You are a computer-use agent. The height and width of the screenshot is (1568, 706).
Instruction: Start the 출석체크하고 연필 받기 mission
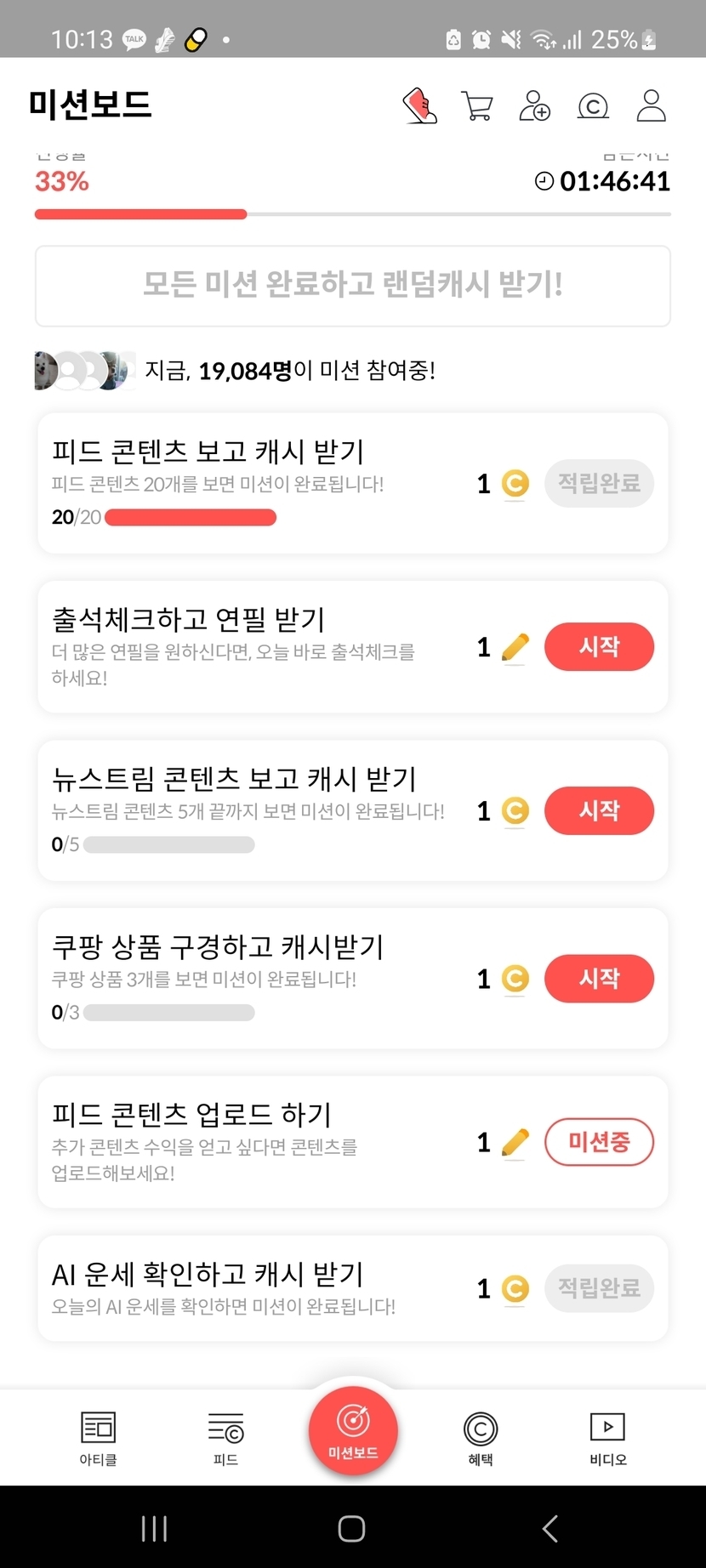coord(599,647)
